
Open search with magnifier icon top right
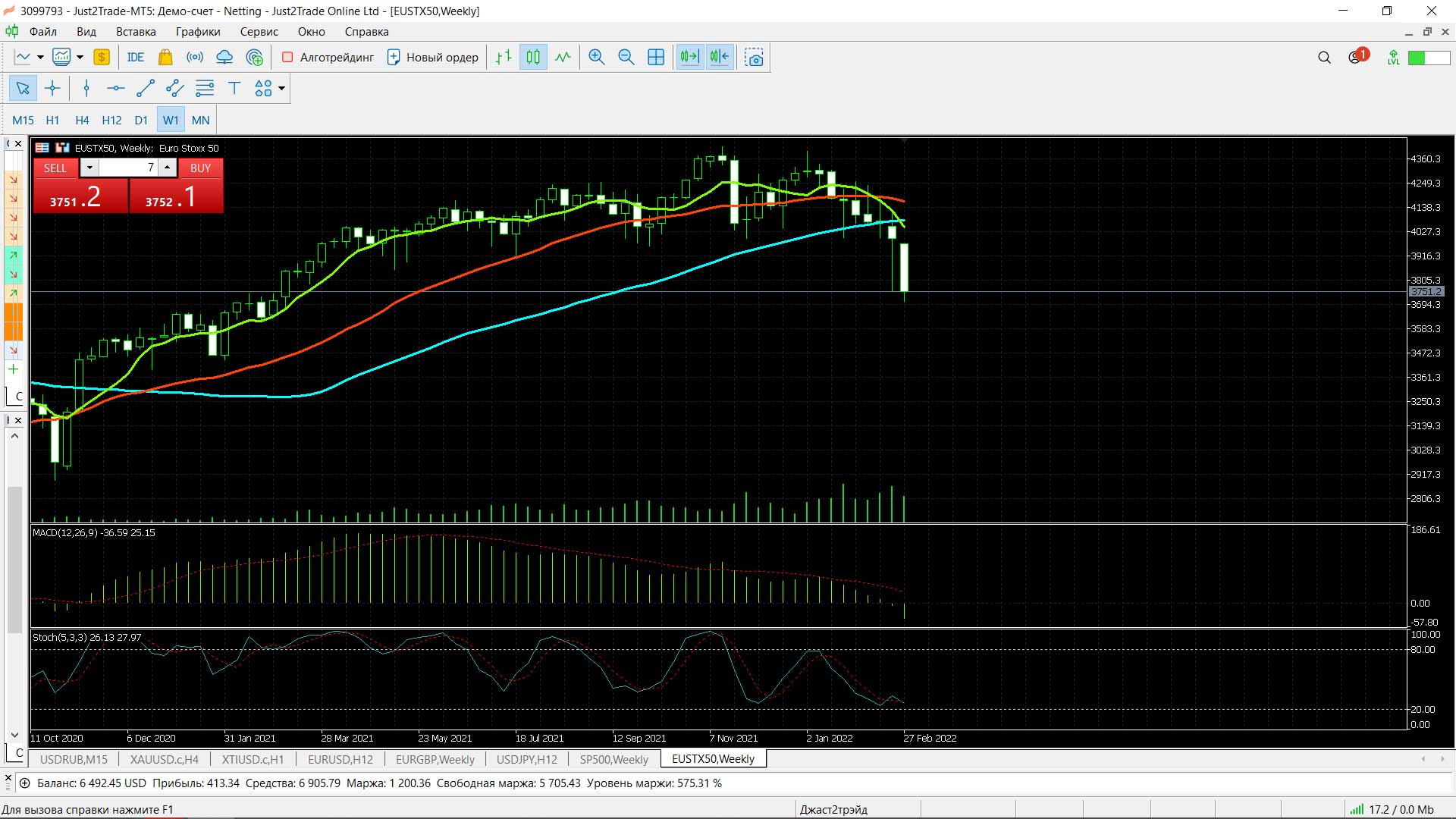tap(1324, 58)
